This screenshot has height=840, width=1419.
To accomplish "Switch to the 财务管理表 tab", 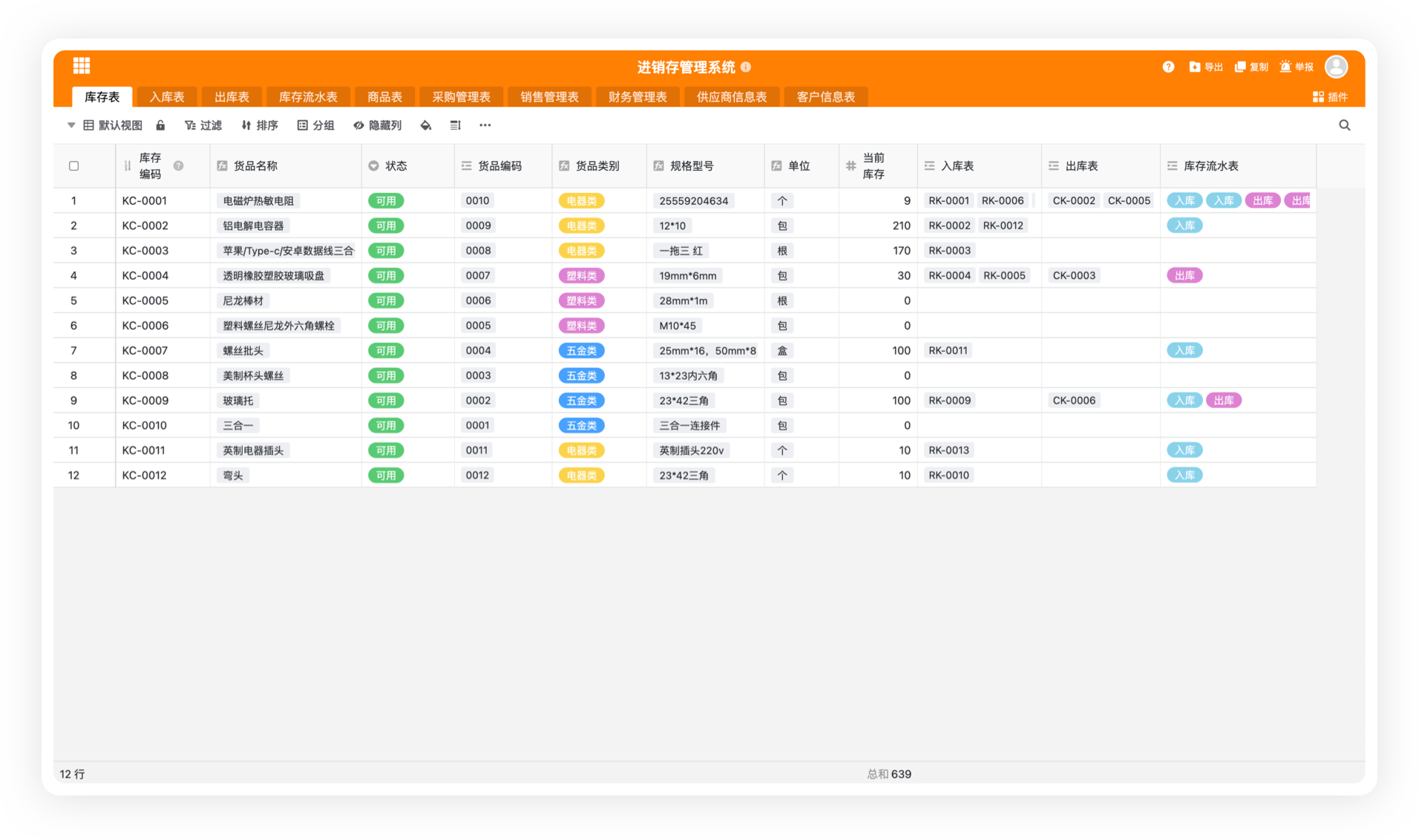I will pos(638,97).
